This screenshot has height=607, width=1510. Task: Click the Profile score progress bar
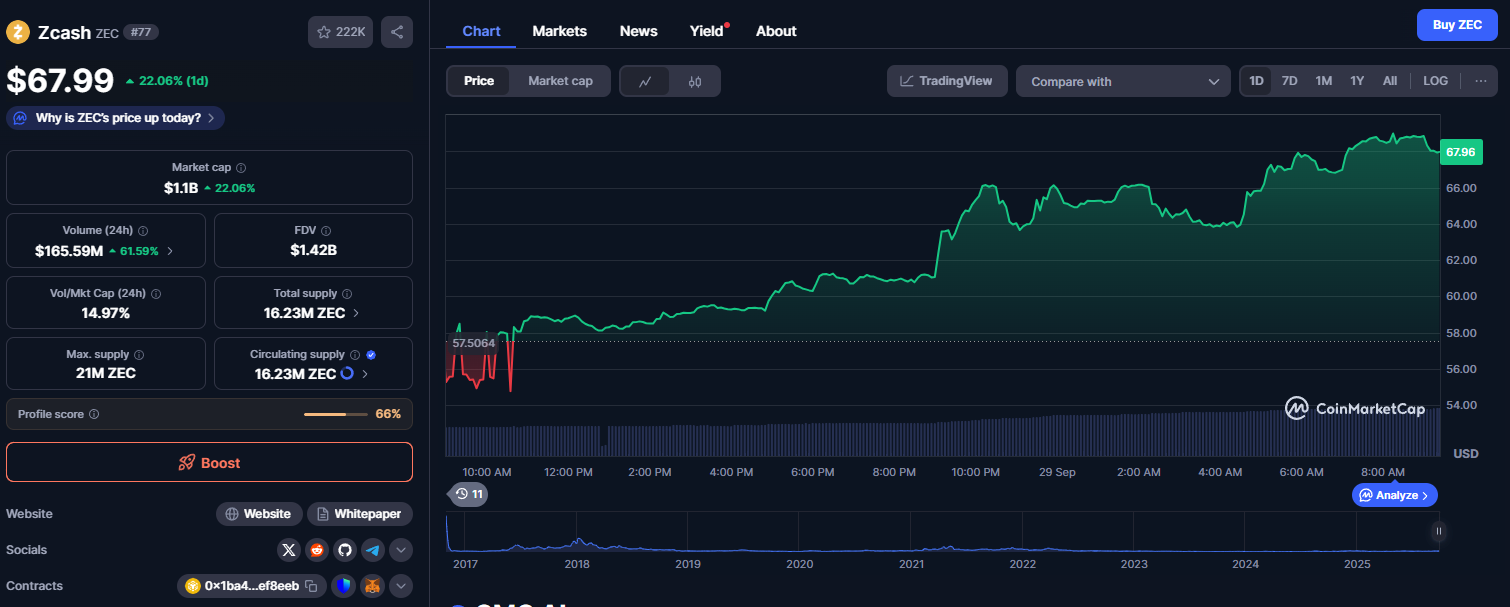pos(335,414)
